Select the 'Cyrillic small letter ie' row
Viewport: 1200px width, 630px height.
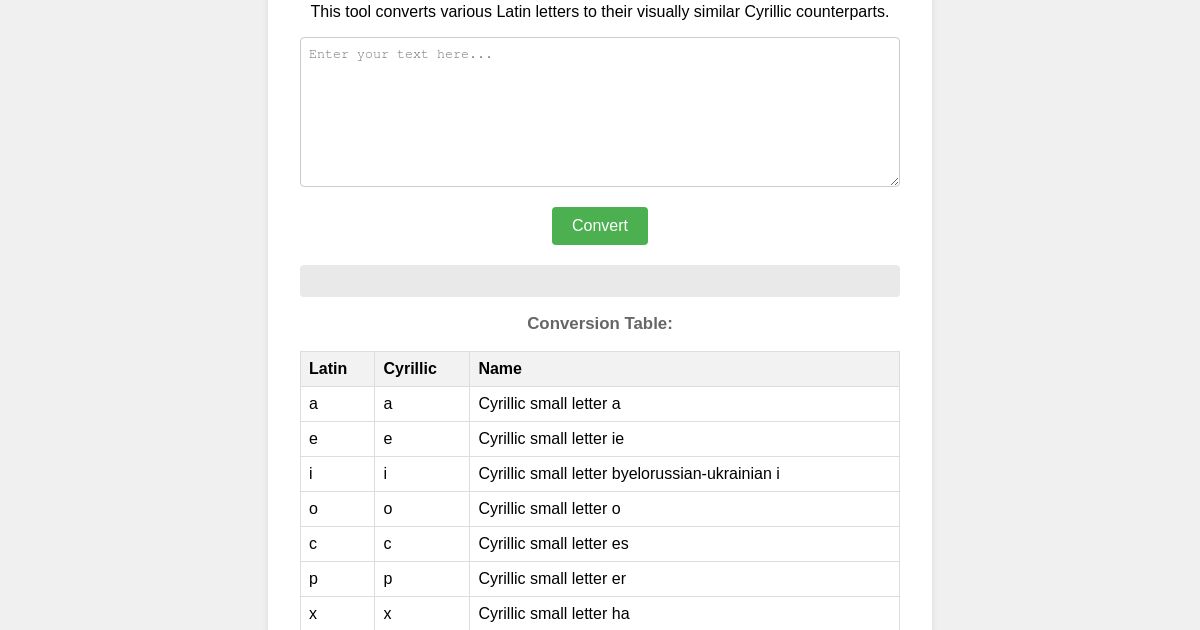tap(551, 439)
